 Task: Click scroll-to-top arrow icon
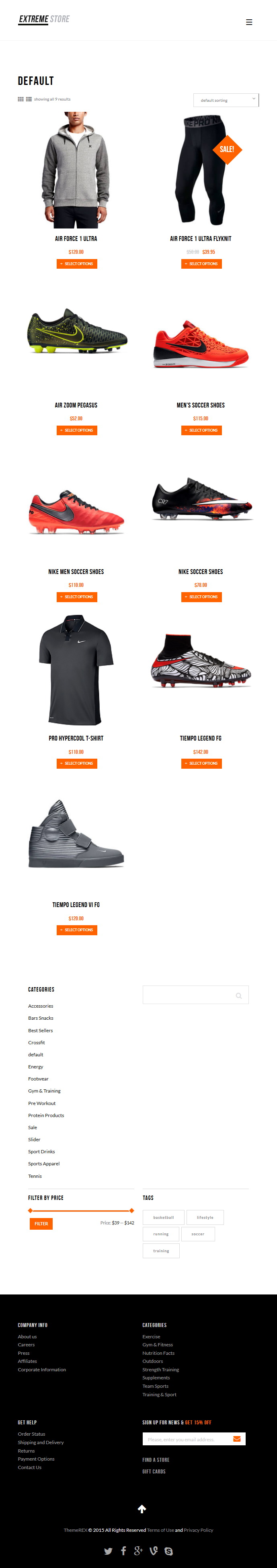point(142,1509)
